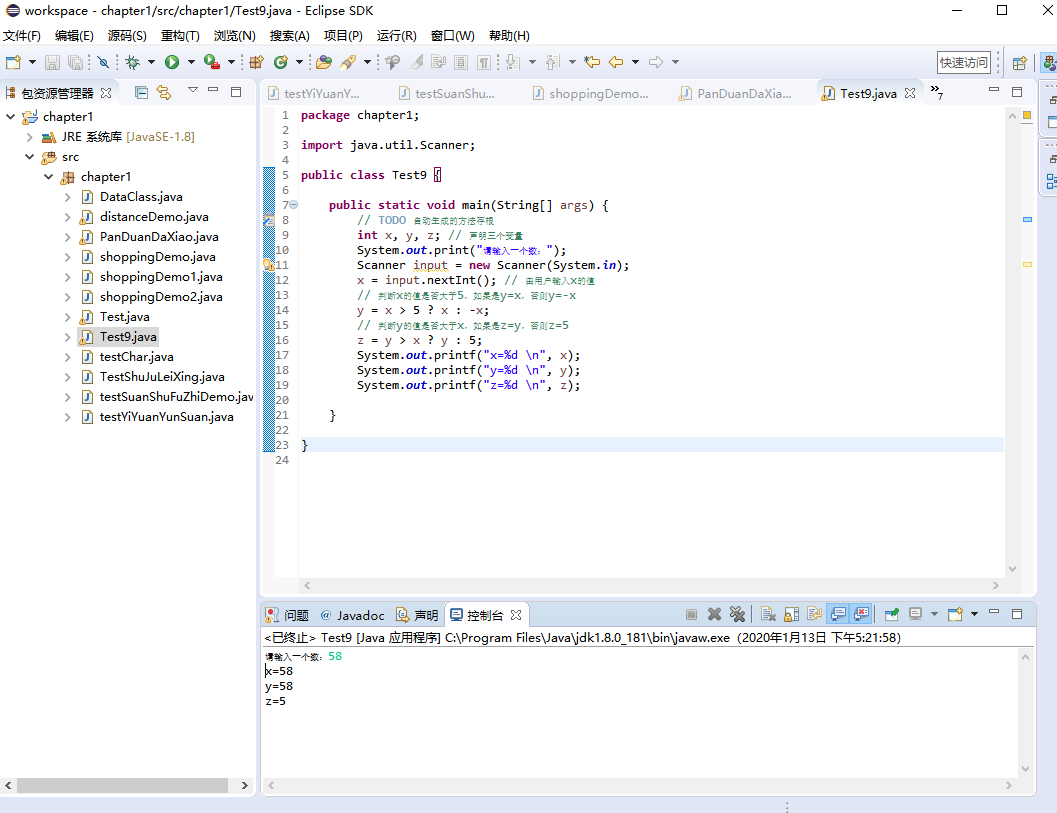Expand the DataClass.java tree node

[x=67, y=197]
